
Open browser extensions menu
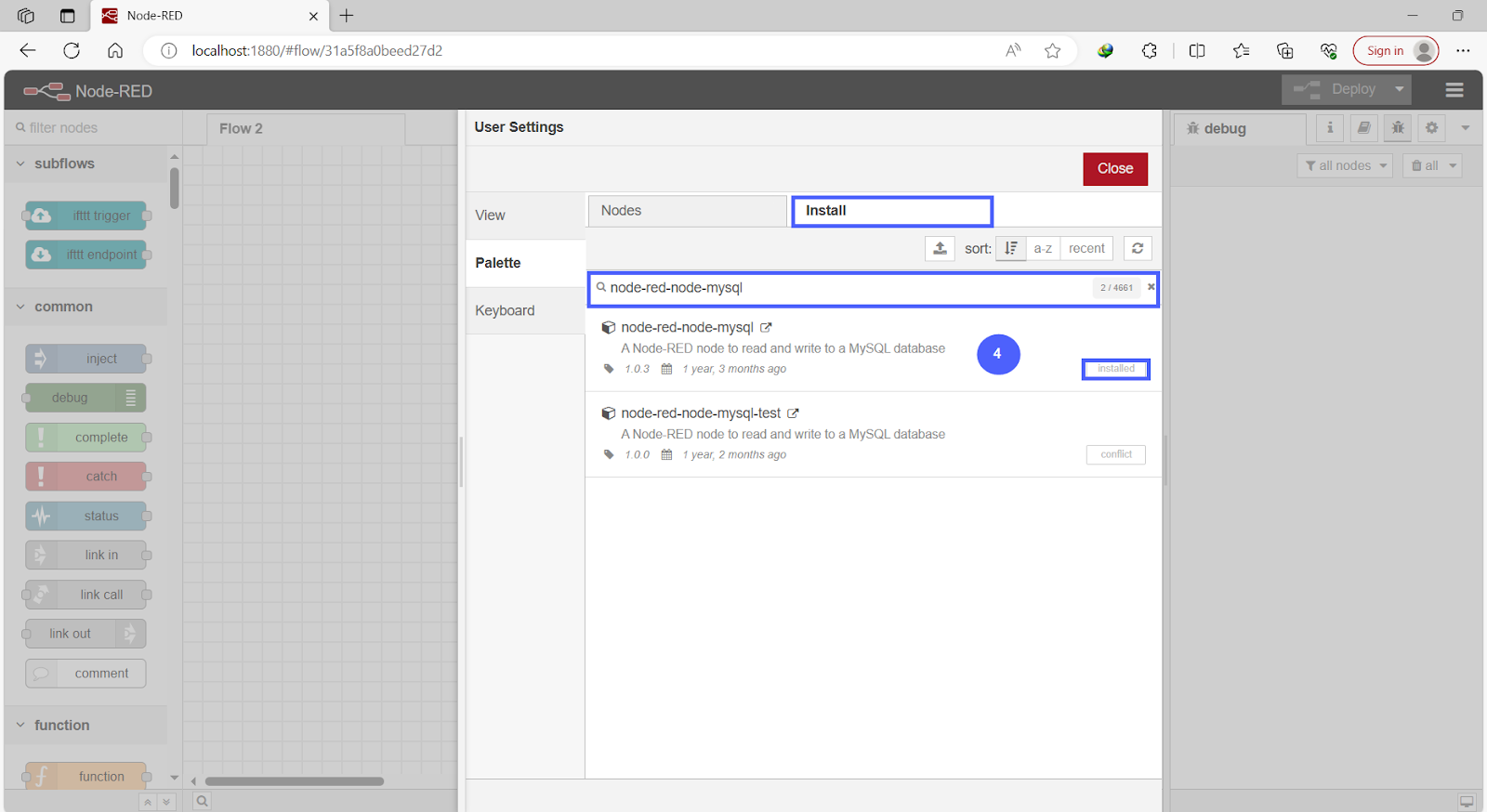[x=1150, y=50]
